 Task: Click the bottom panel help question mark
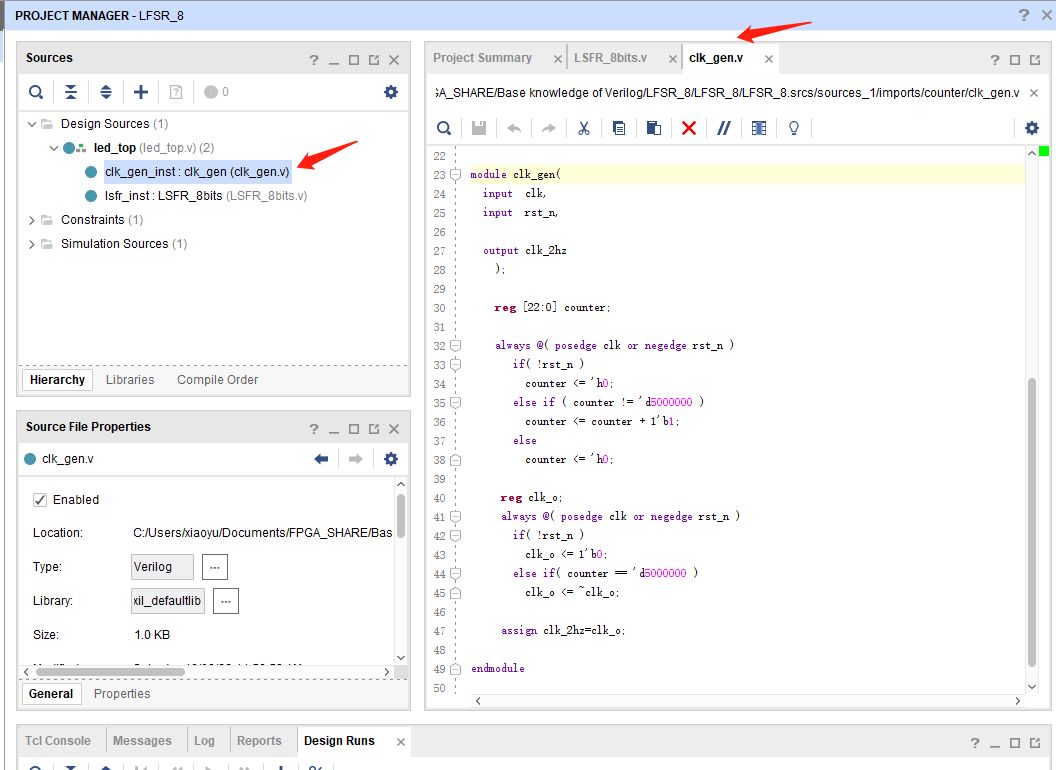click(x=975, y=742)
